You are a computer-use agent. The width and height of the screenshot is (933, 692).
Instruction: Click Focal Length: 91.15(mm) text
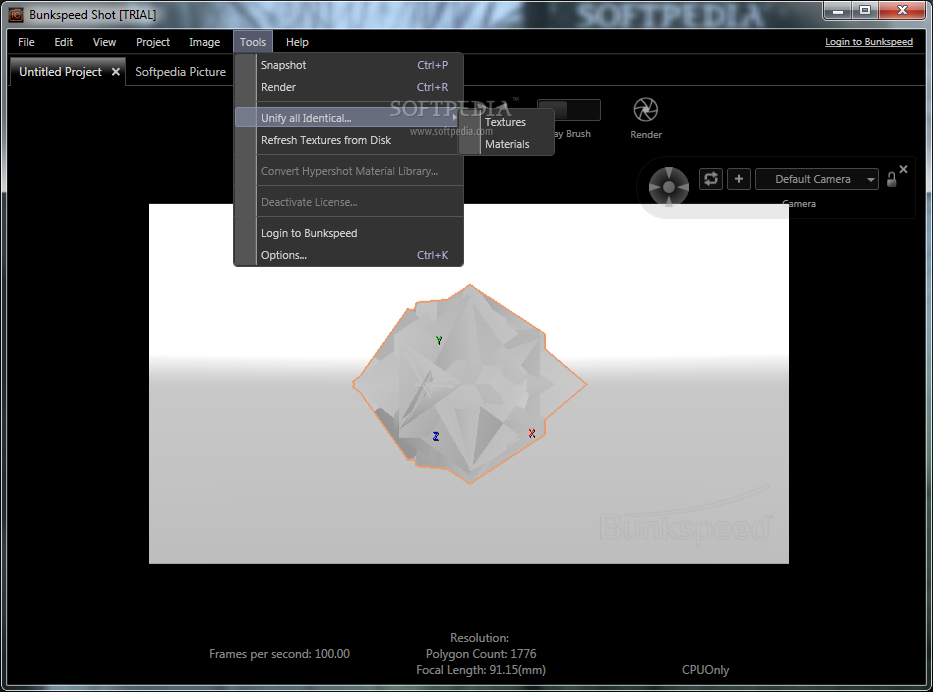(x=481, y=670)
